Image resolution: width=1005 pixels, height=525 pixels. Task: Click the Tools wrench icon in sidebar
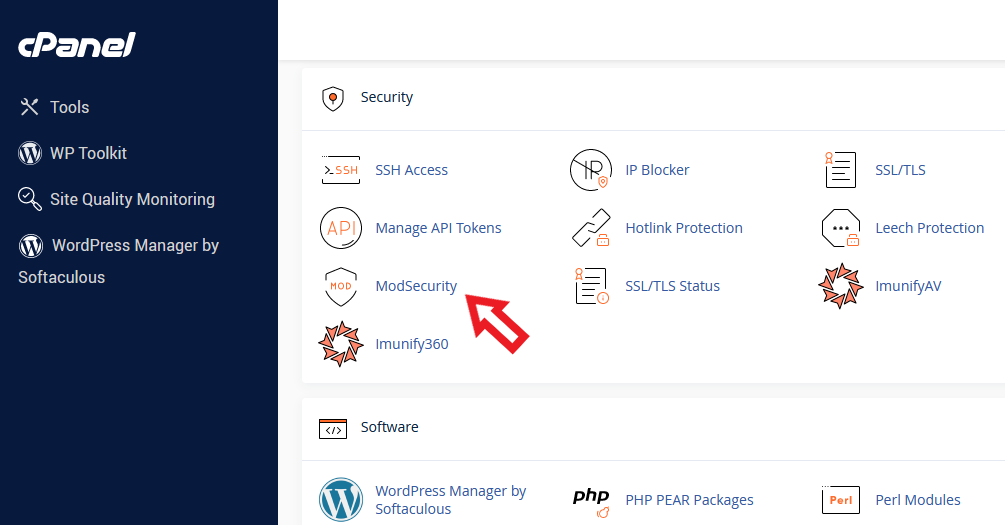tap(29, 107)
